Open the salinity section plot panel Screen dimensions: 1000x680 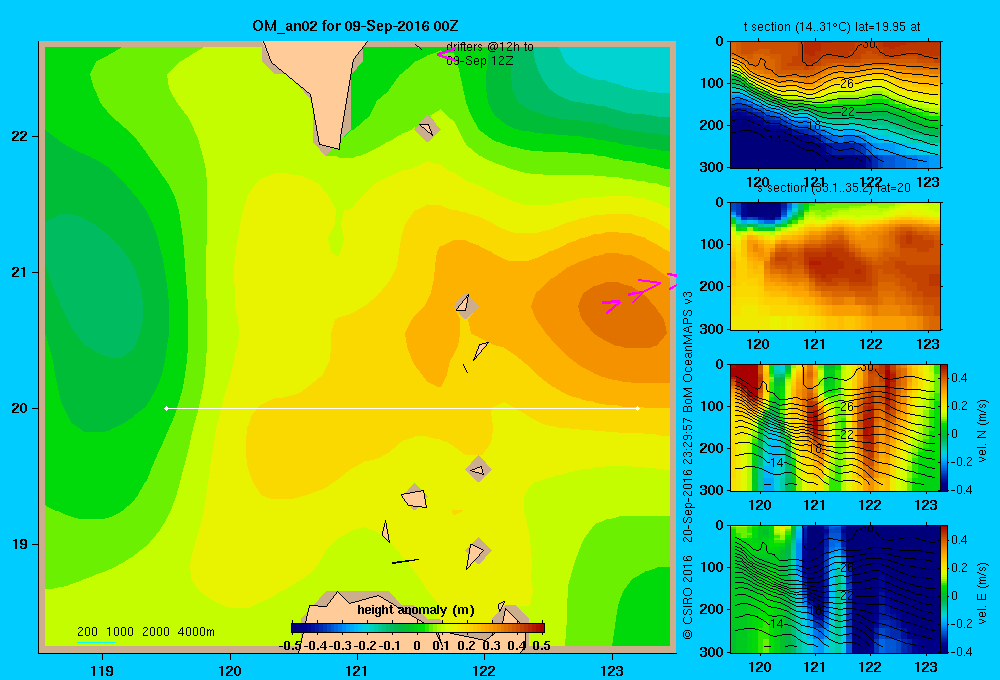[835, 265]
